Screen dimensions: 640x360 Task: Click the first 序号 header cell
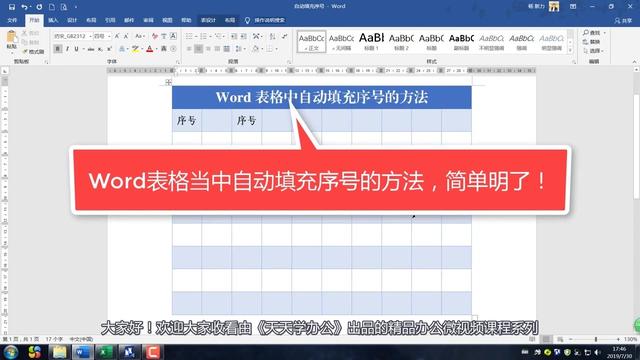pyautogui.click(x=187, y=120)
